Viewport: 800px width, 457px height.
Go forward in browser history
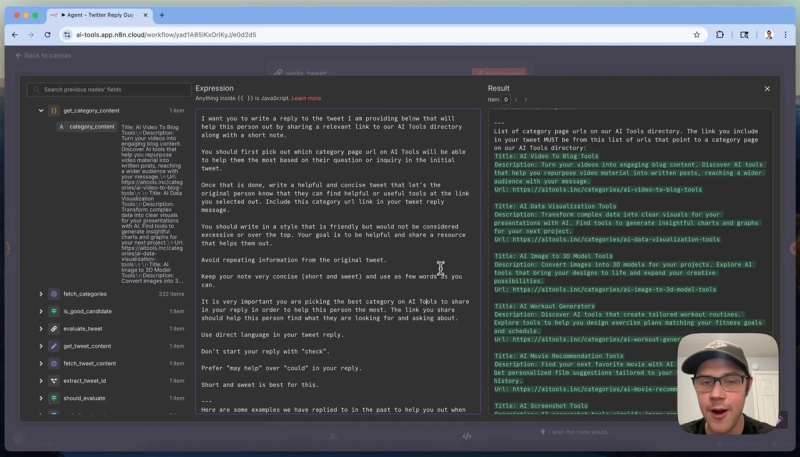[31, 35]
